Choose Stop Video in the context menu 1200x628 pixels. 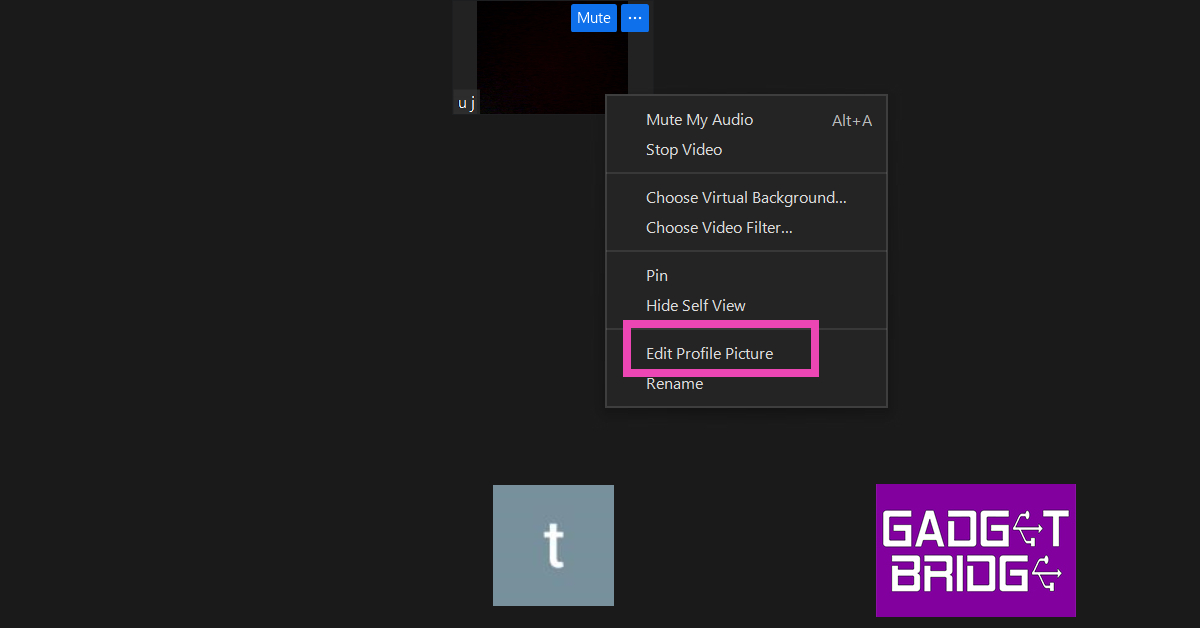(x=684, y=150)
